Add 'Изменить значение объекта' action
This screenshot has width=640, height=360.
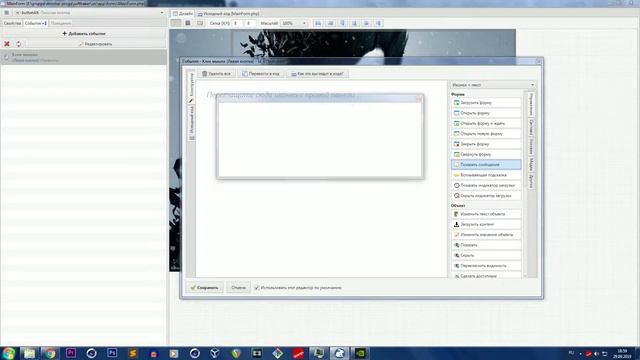click(x=486, y=235)
